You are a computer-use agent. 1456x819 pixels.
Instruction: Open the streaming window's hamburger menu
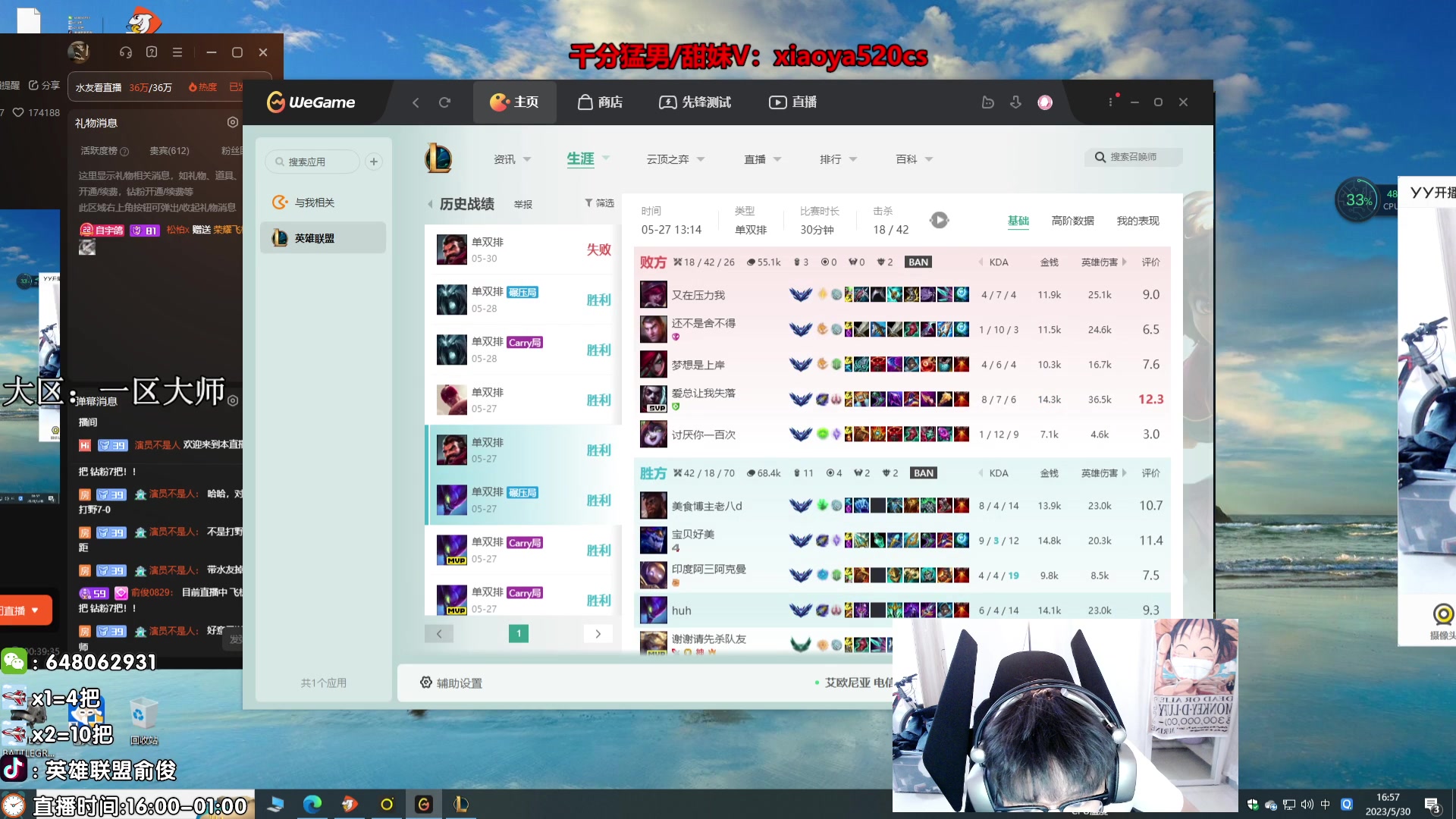coord(177,52)
